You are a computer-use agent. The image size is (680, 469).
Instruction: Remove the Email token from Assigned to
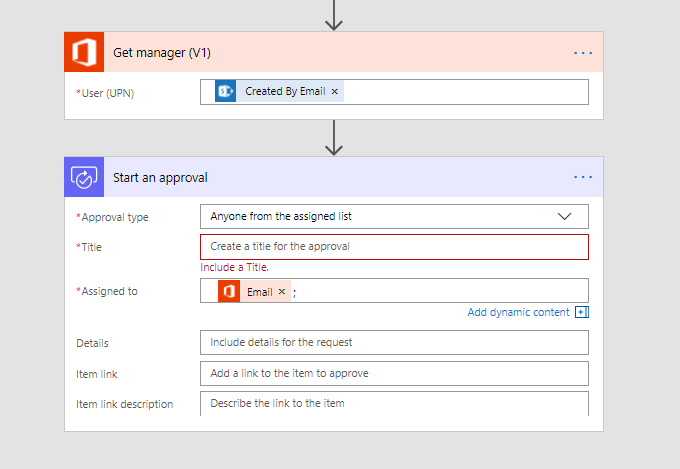281,292
